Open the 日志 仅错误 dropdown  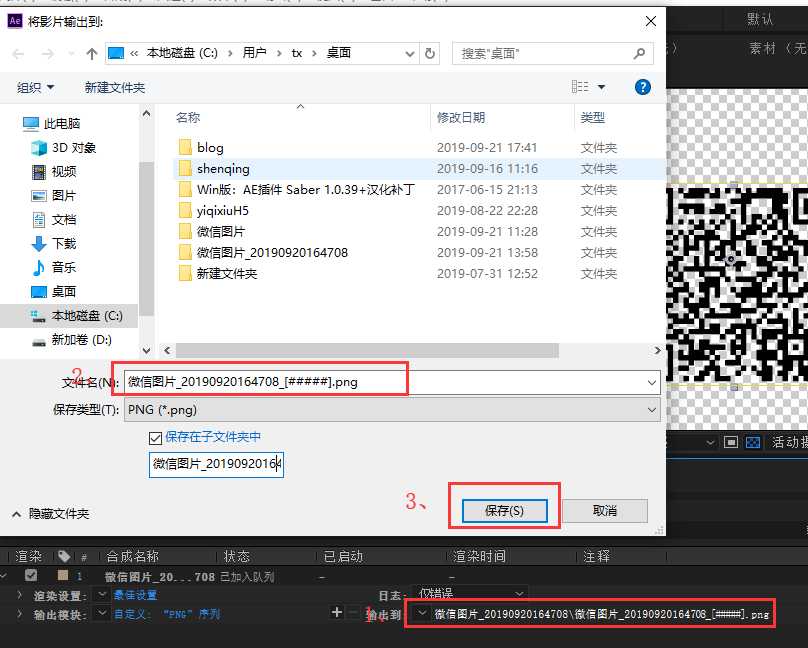coord(469,594)
